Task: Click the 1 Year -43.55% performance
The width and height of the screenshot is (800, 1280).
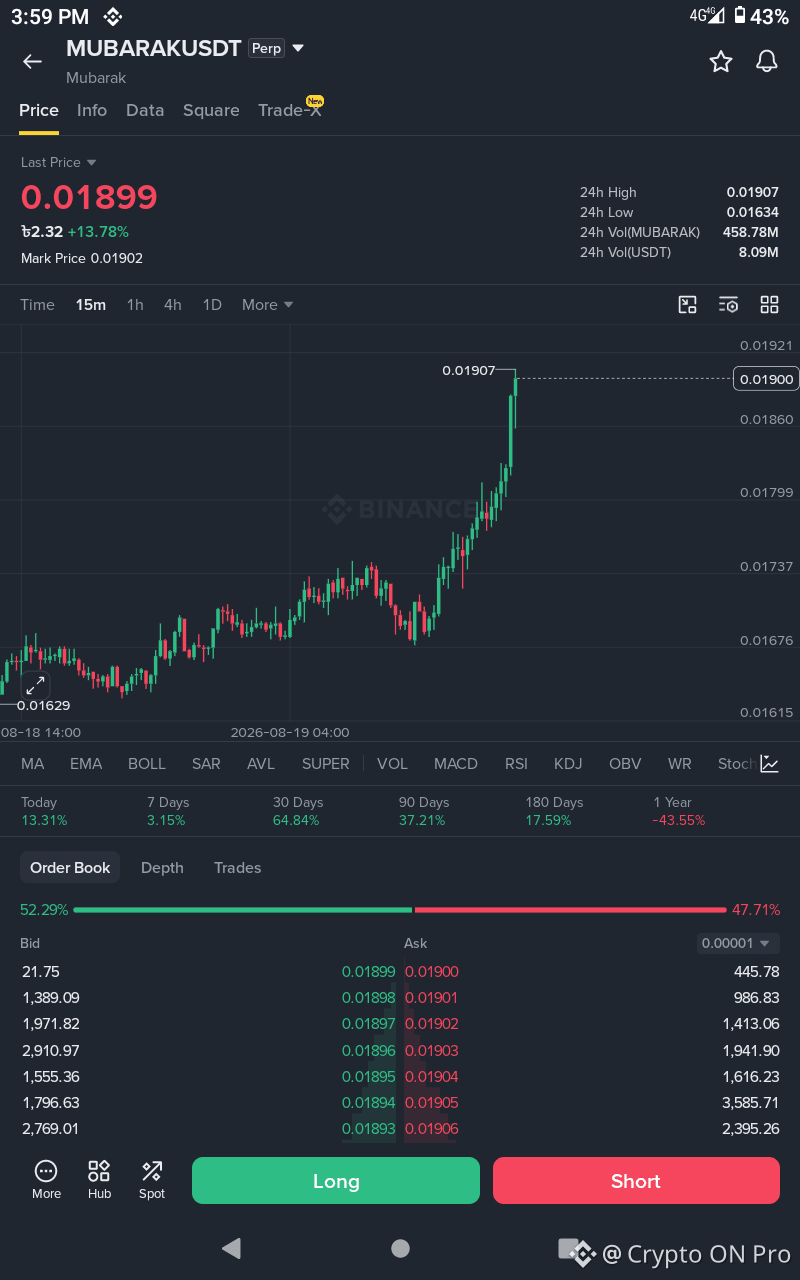Action: [x=679, y=811]
